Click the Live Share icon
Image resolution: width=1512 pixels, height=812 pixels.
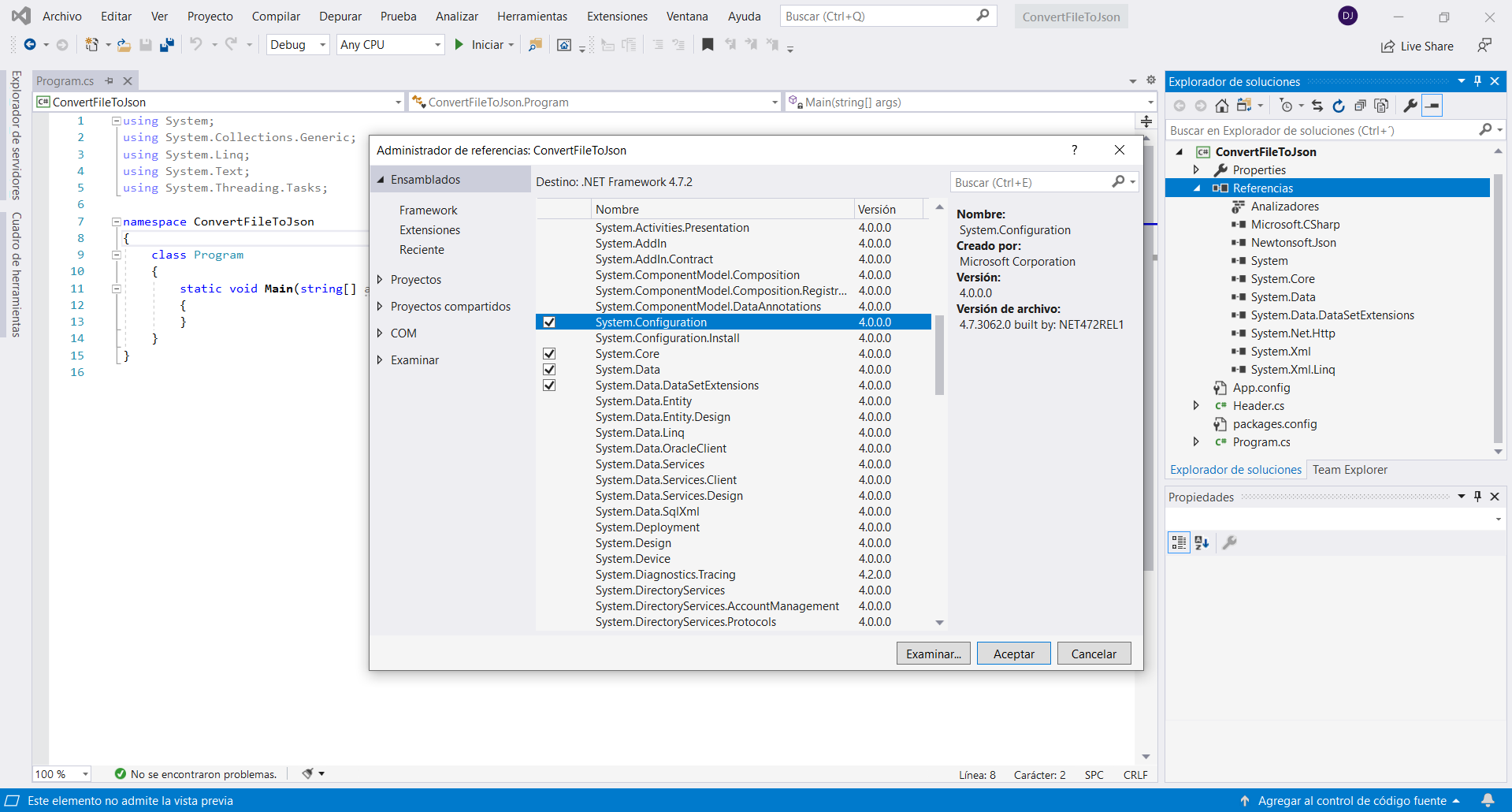pos(1388,47)
